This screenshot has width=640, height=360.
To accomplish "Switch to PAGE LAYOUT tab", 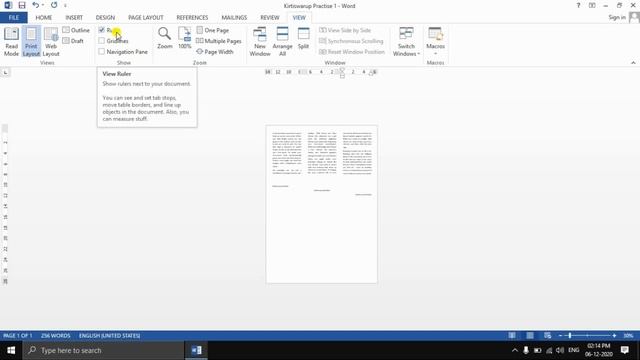I will pyautogui.click(x=146, y=18).
